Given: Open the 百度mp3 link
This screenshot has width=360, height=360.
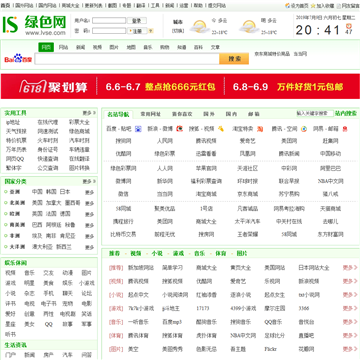Looking at the screenshot, I should coord(172,322).
